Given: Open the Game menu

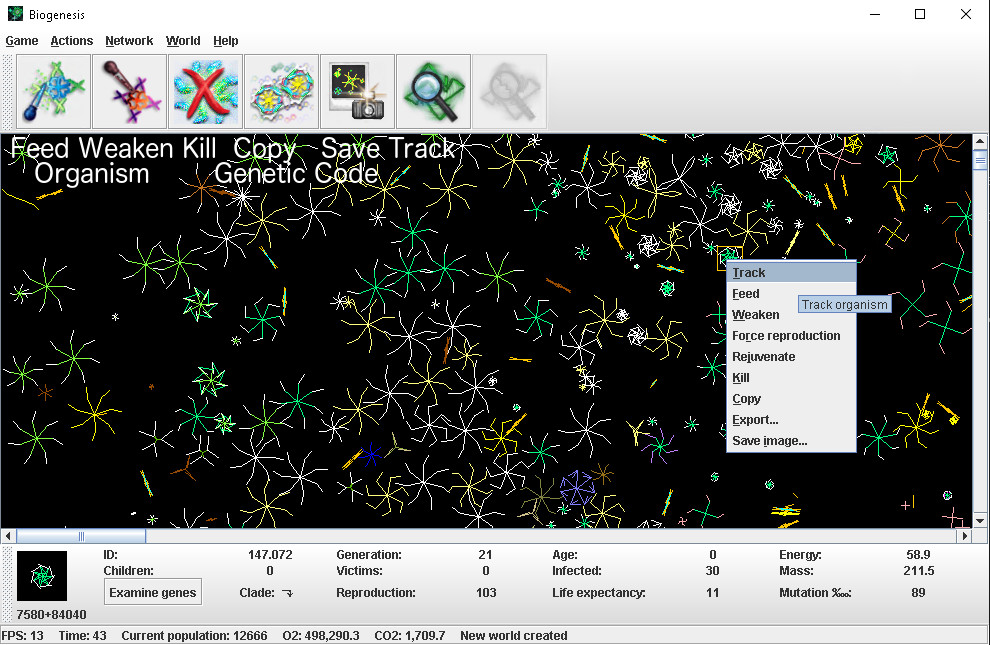Looking at the screenshot, I should coord(22,41).
